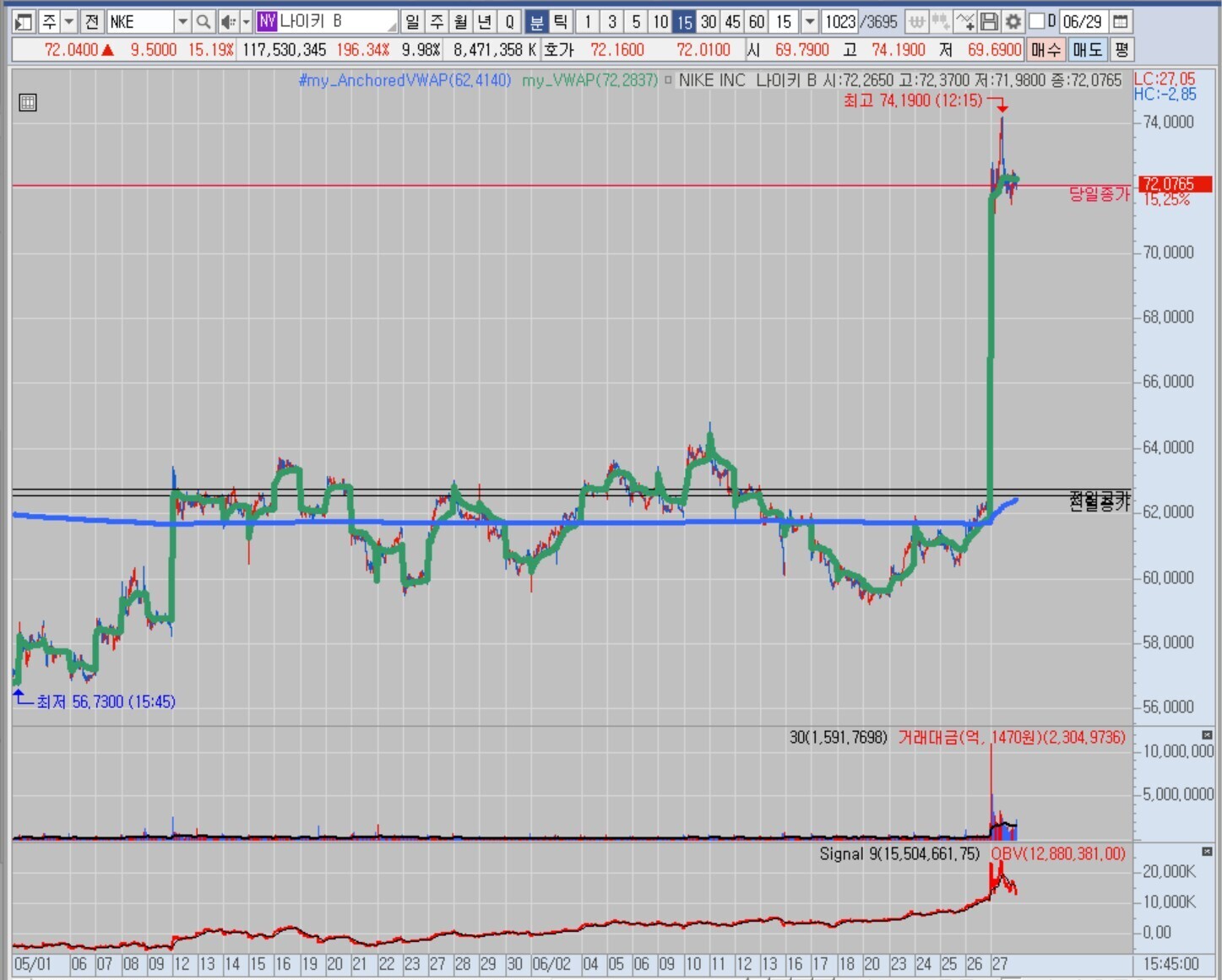This screenshot has height=980, width=1222.
Task: Click the small square marker before NIKE INC
Action: pyautogui.click(x=668, y=80)
